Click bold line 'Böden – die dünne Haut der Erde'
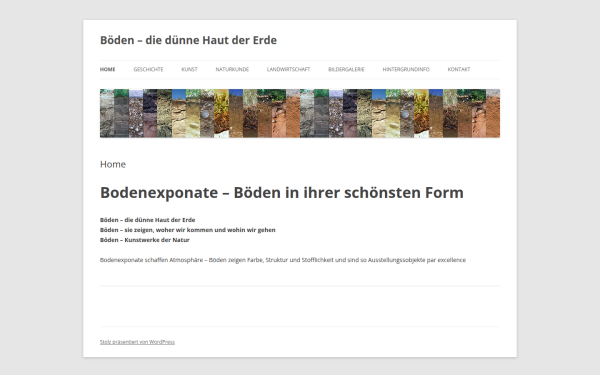The image size is (600, 375). tap(147, 220)
